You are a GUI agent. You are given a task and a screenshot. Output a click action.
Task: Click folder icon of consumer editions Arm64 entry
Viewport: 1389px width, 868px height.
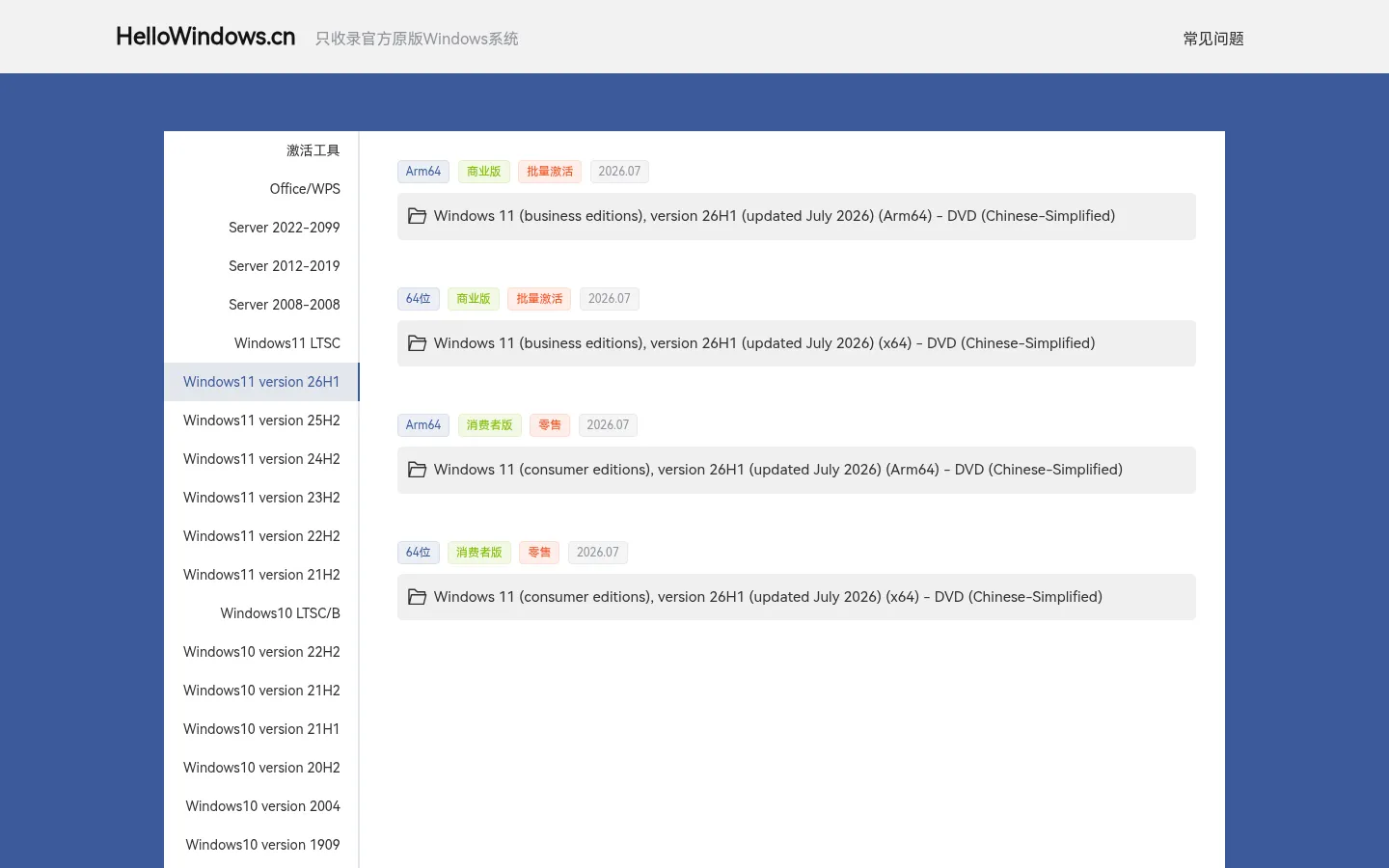(x=417, y=470)
